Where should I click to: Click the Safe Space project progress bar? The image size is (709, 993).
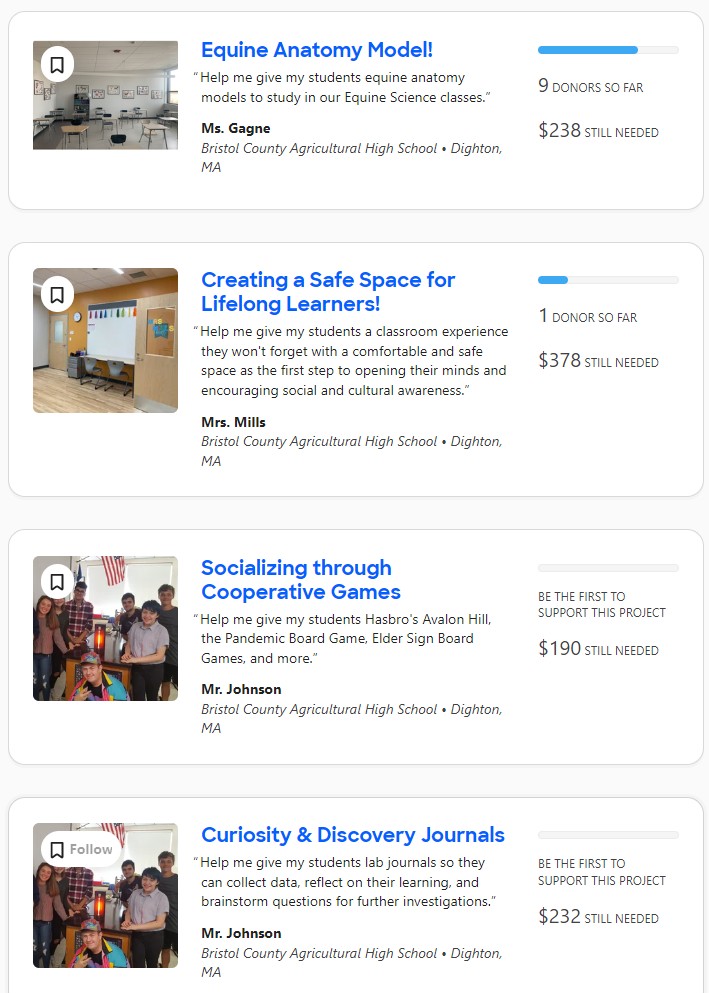(608, 280)
